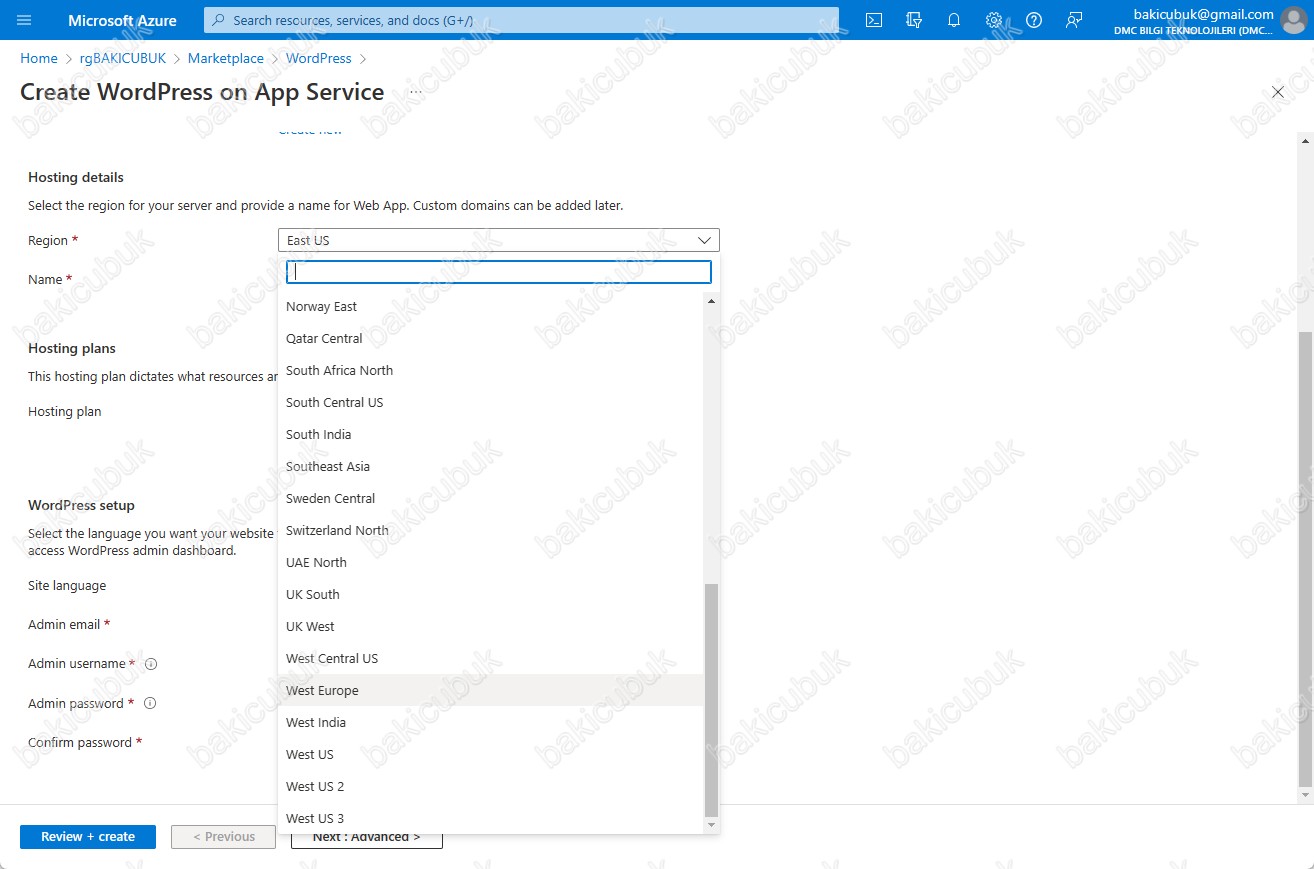
Task: Go to rgBAKICUBUK breadcrumb
Action: 123,59
